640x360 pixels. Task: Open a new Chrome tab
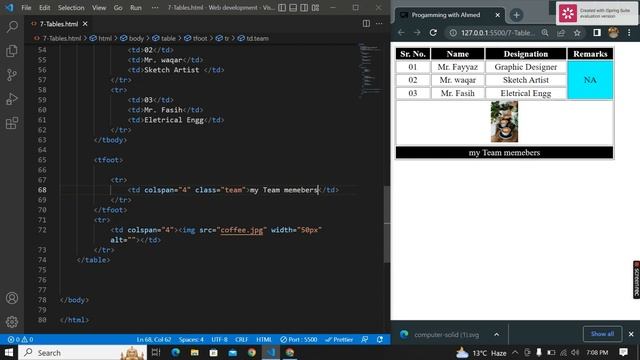(x=516, y=15)
